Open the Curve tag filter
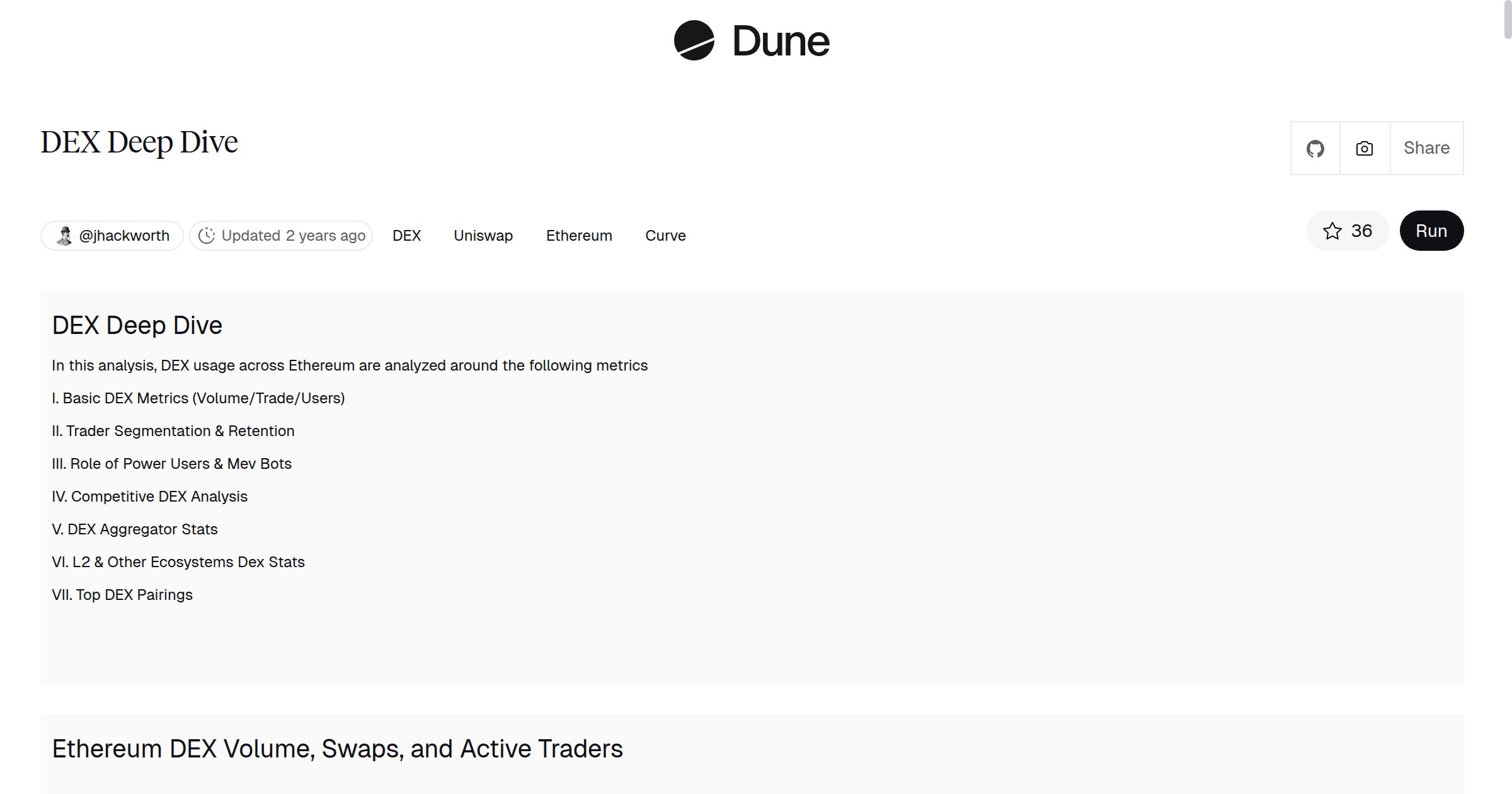Viewport: 1512px width, 794px height. 665,235
